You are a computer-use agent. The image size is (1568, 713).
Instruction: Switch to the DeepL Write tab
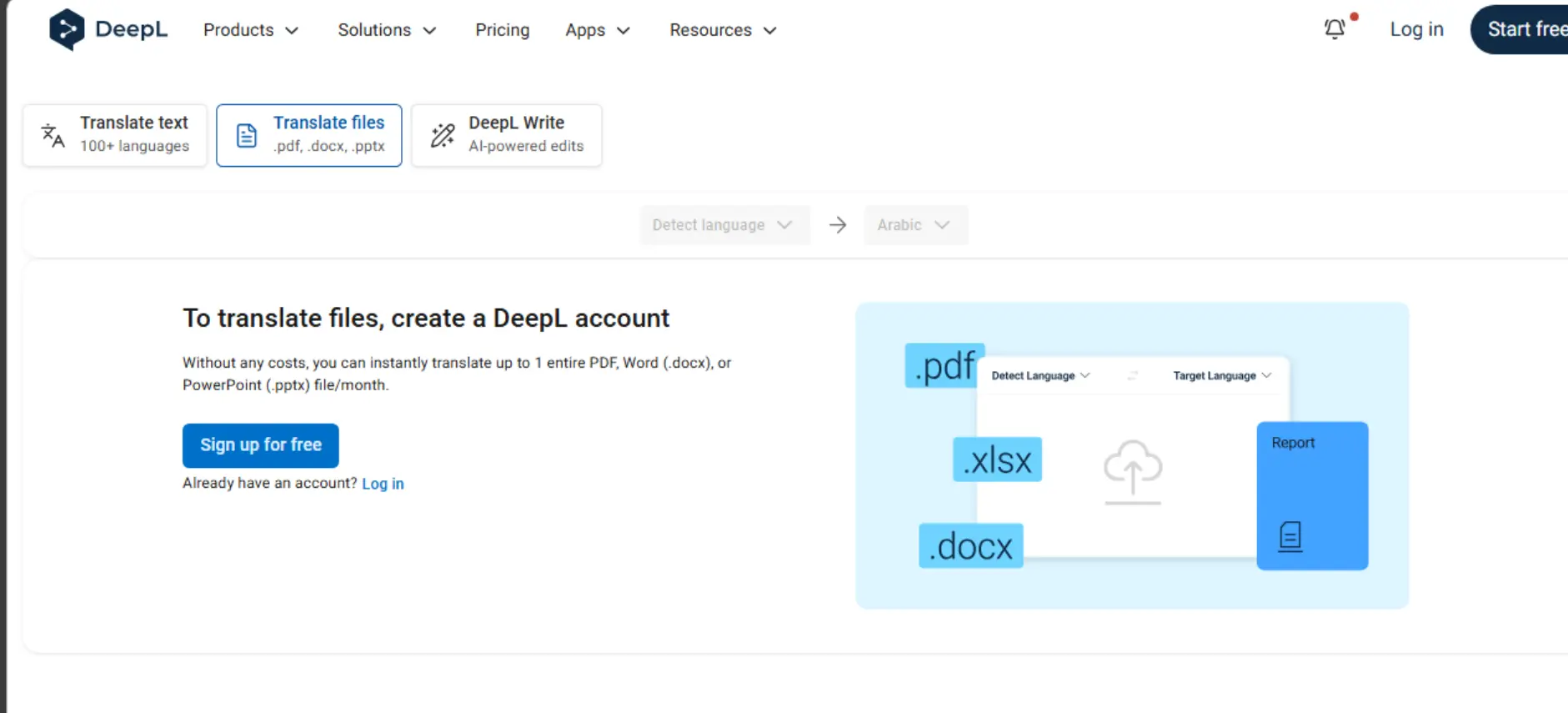[507, 135]
